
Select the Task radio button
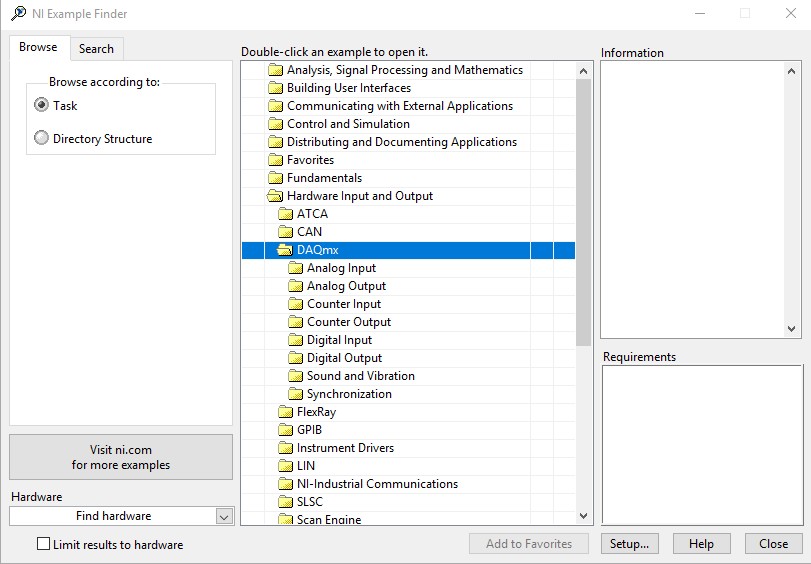[x=41, y=105]
